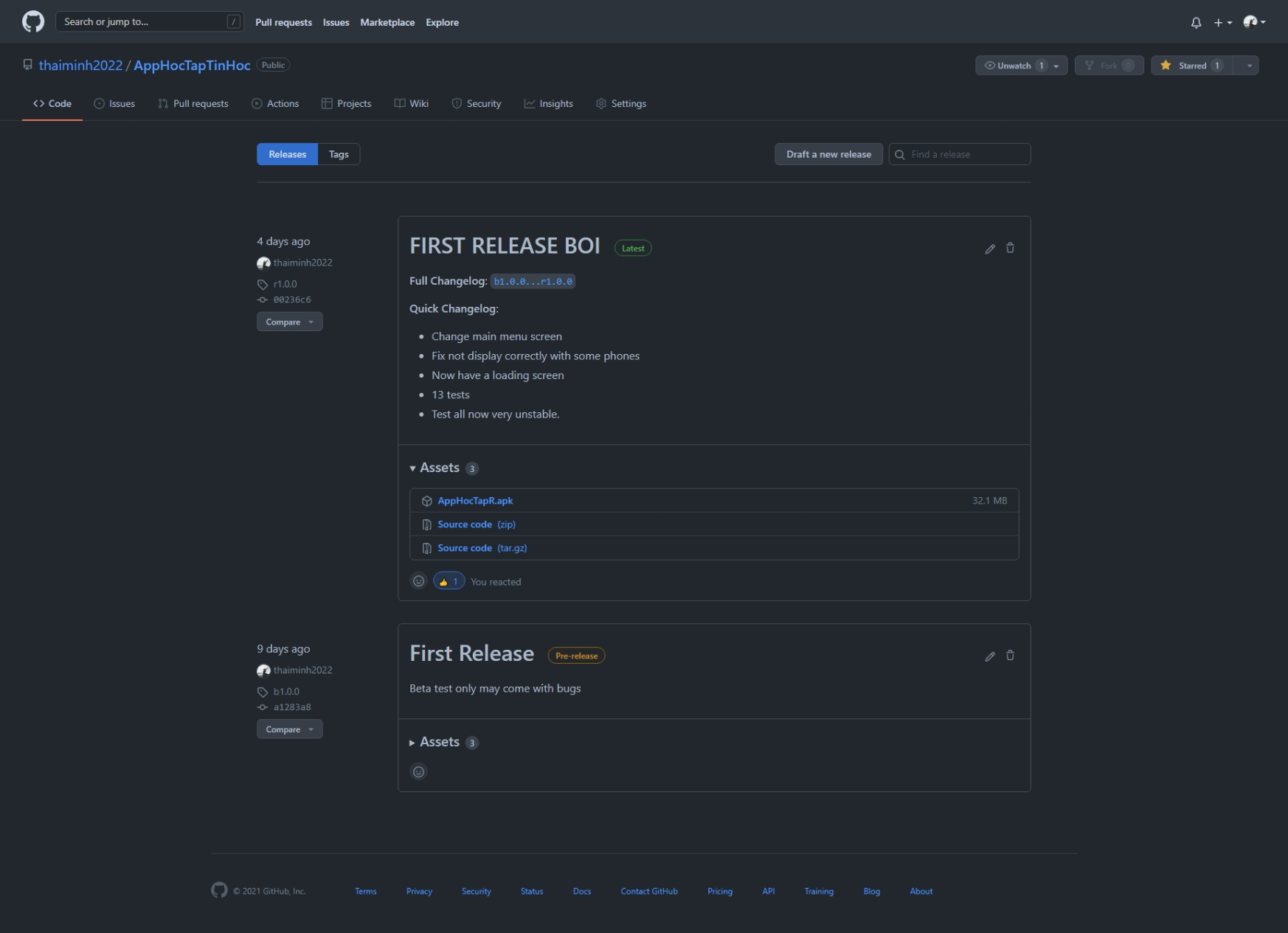
Task: Edit the First Release pre-release pencil icon
Action: point(990,656)
